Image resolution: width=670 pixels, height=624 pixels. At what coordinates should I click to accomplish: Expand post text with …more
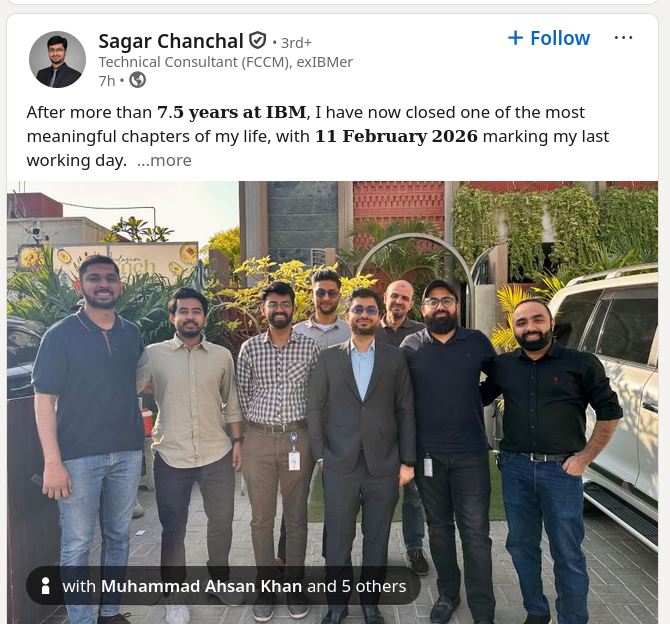(165, 161)
